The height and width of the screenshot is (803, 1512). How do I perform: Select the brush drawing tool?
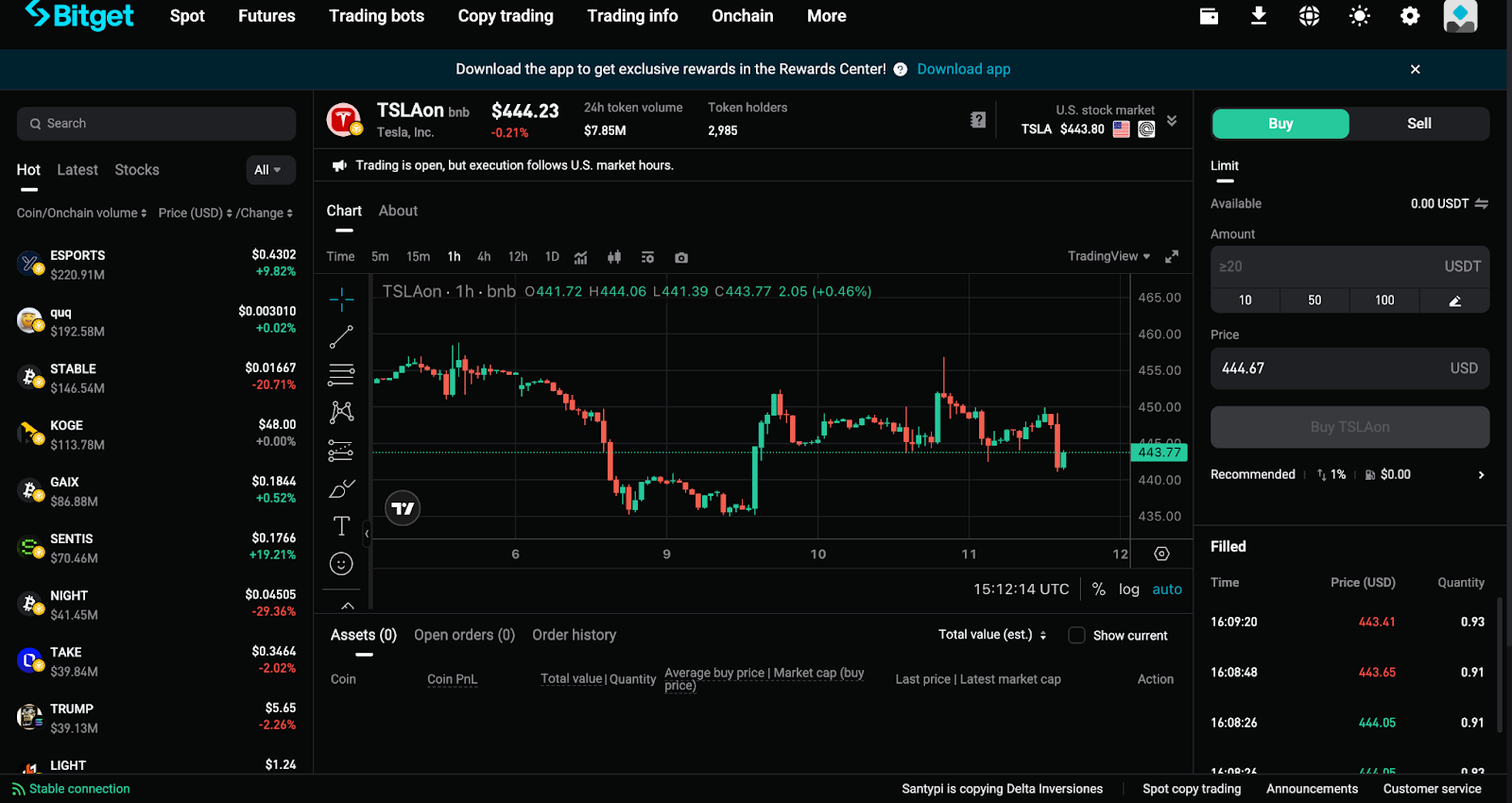(x=341, y=488)
